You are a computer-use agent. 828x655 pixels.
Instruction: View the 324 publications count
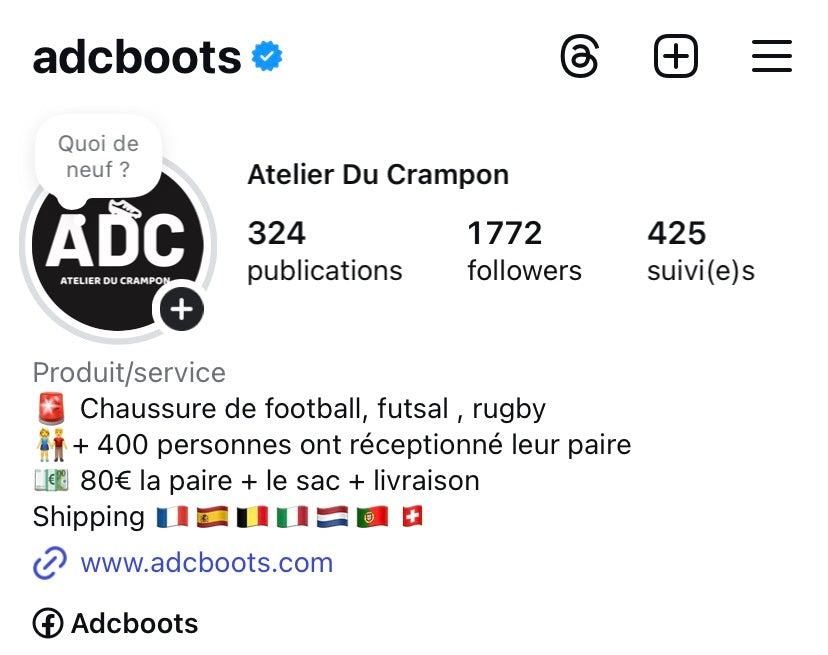pyautogui.click(x=324, y=251)
